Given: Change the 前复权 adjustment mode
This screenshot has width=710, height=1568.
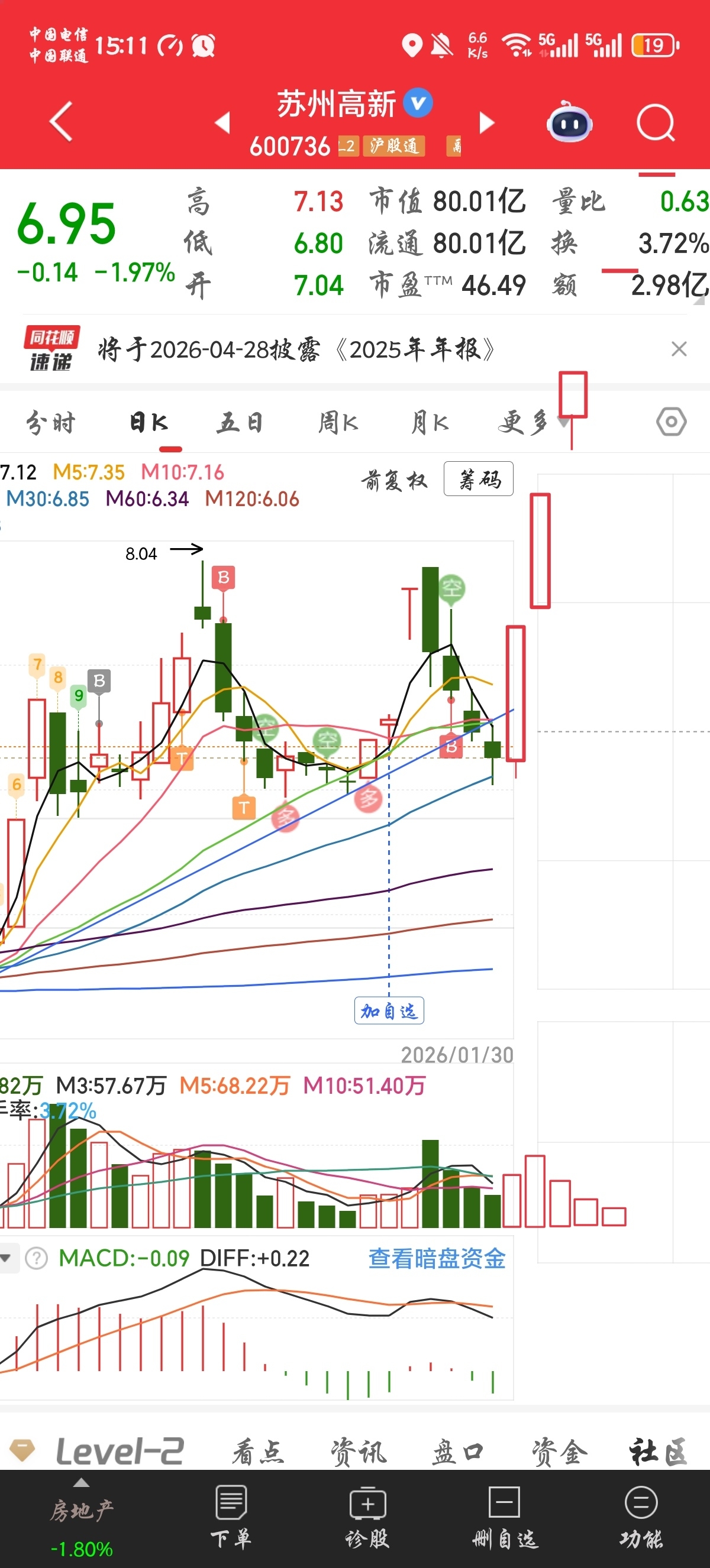Looking at the screenshot, I should (395, 480).
